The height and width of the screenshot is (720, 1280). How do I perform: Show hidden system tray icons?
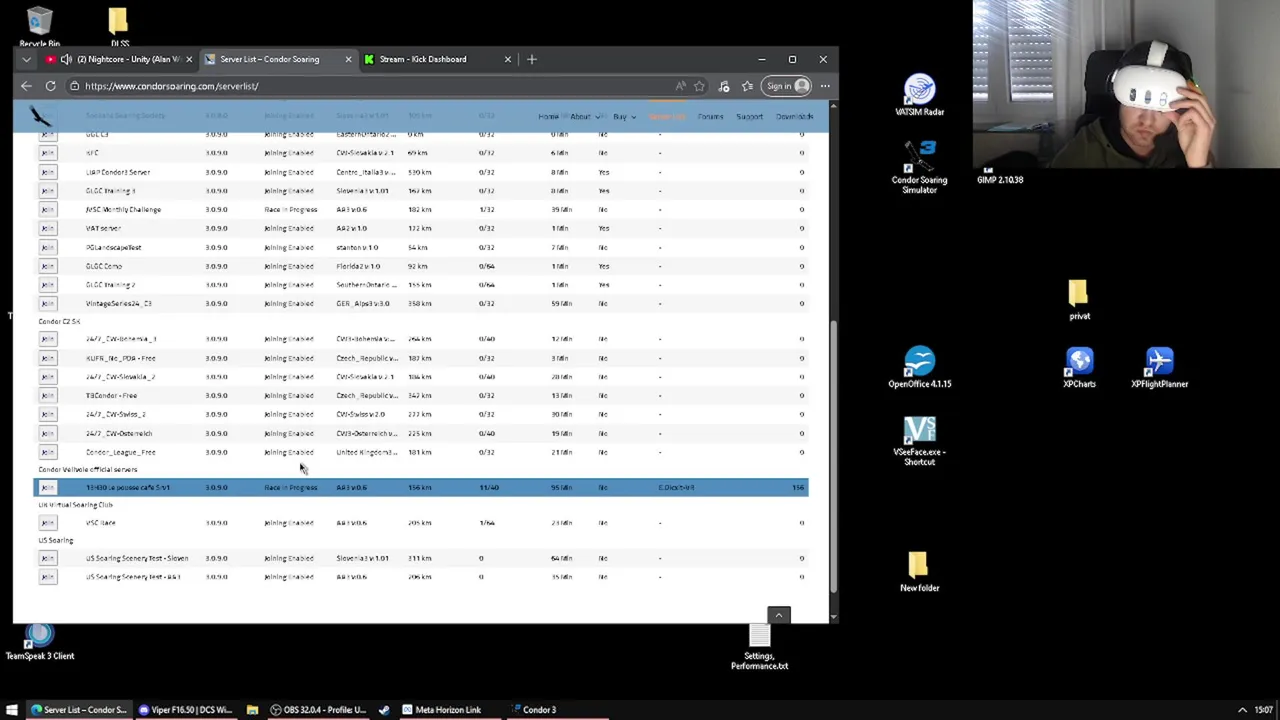click(1242, 710)
